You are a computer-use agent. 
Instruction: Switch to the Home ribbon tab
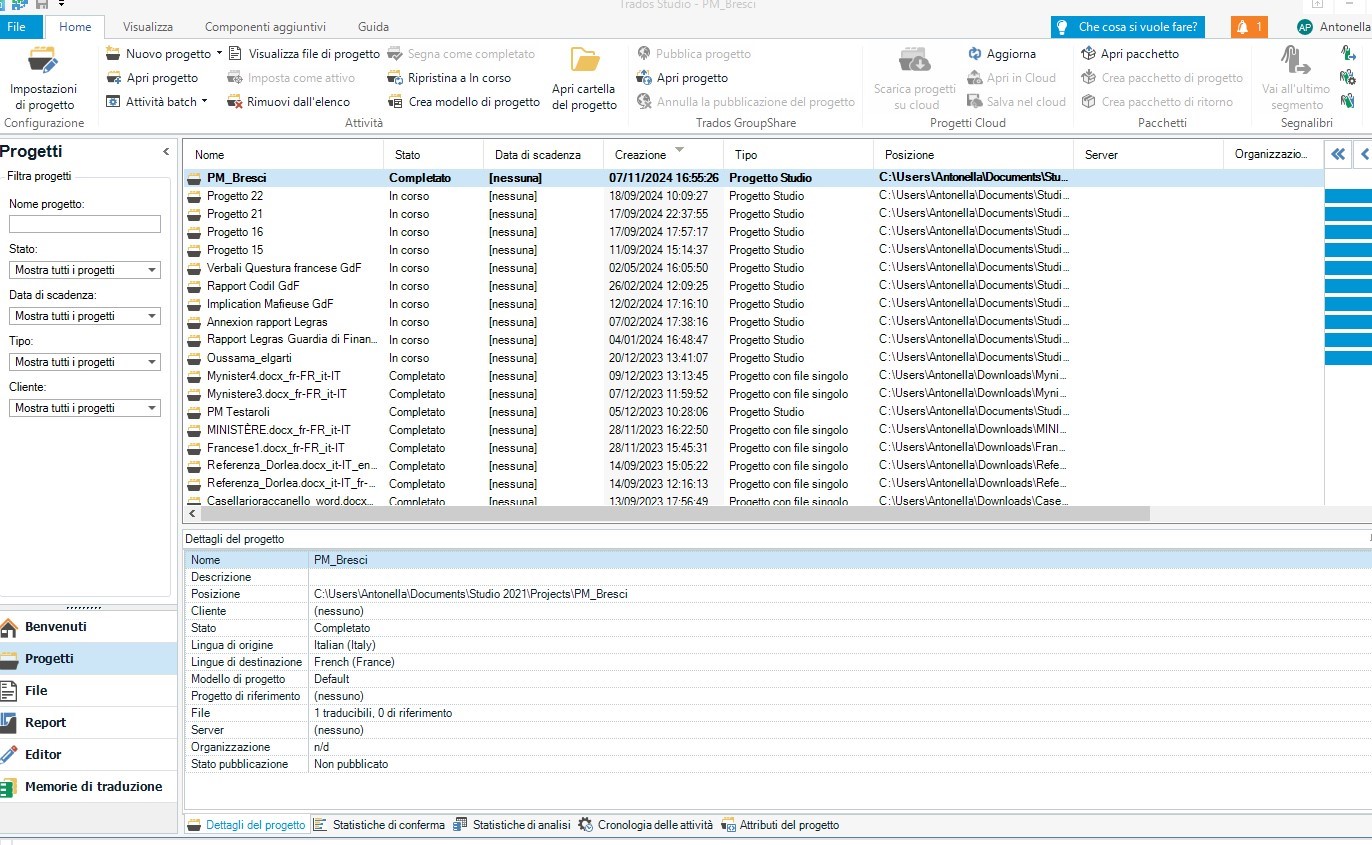point(75,27)
